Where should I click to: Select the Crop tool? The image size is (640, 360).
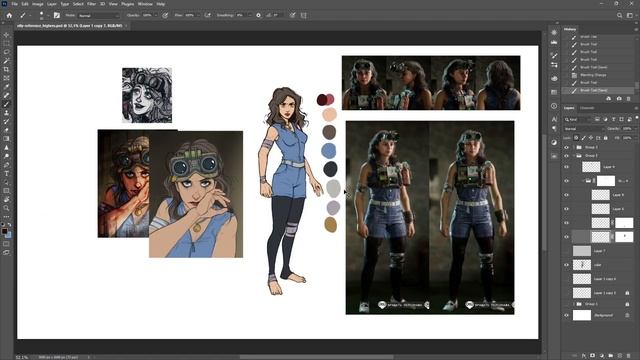tap(6, 69)
